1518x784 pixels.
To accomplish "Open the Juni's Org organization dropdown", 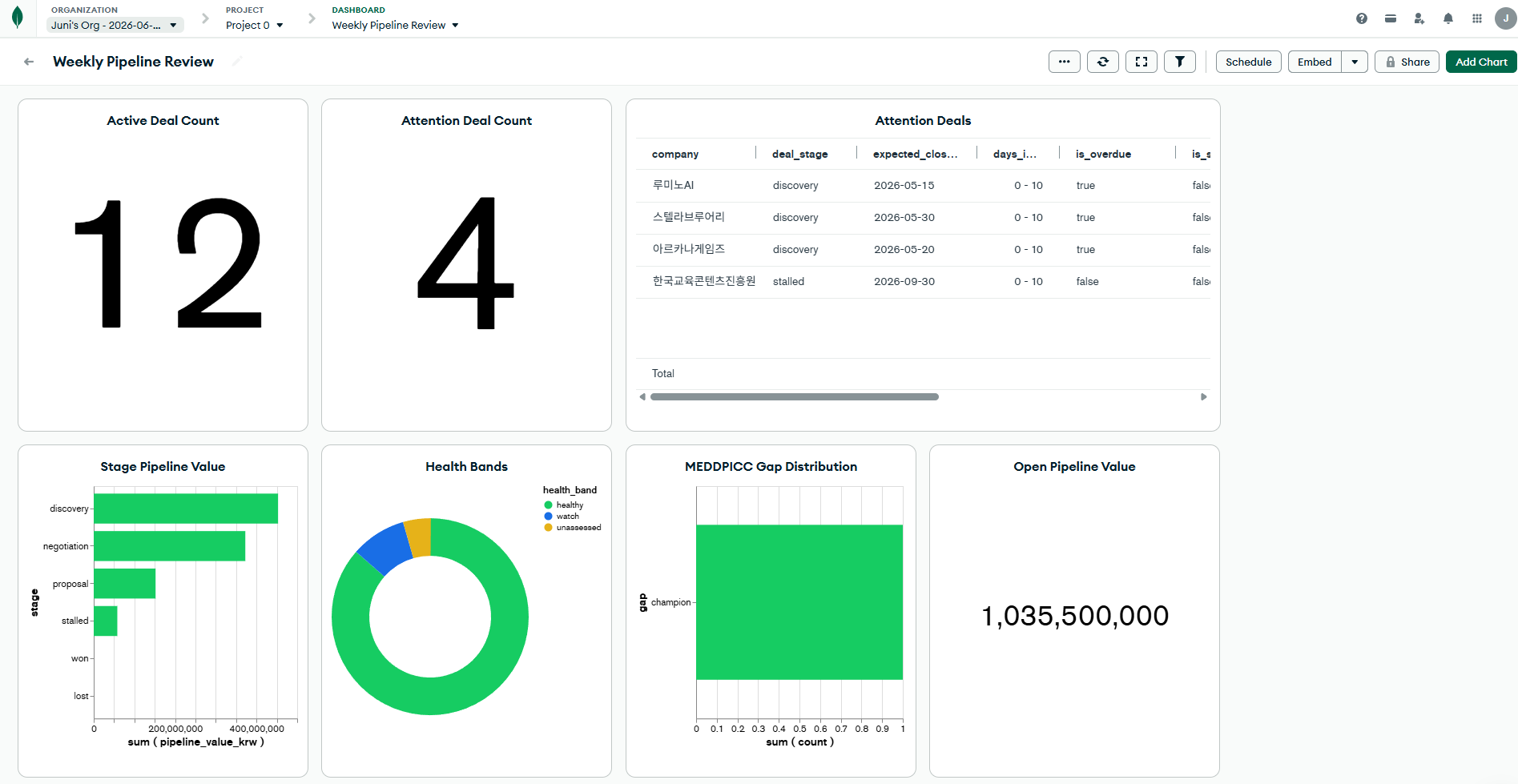I will tap(115, 25).
